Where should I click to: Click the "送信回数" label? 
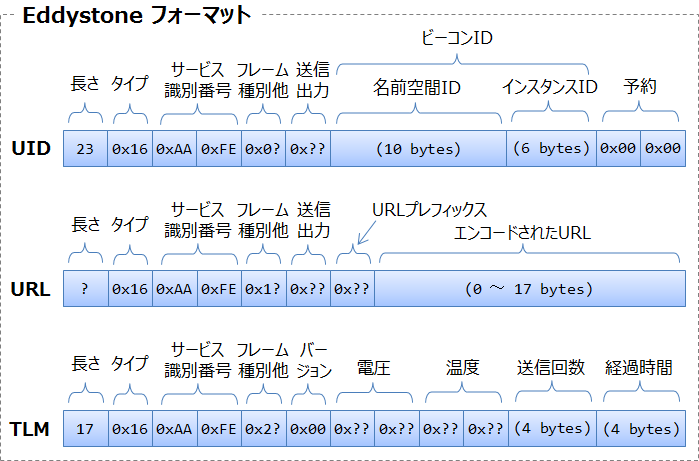click(551, 367)
